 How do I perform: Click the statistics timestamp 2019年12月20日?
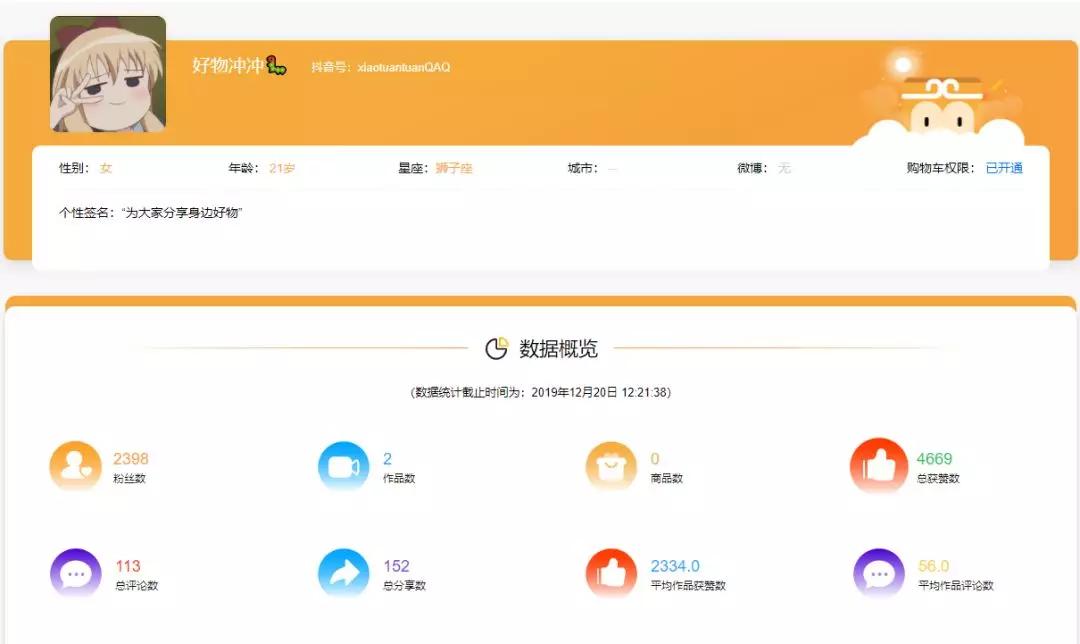(x=563, y=392)
